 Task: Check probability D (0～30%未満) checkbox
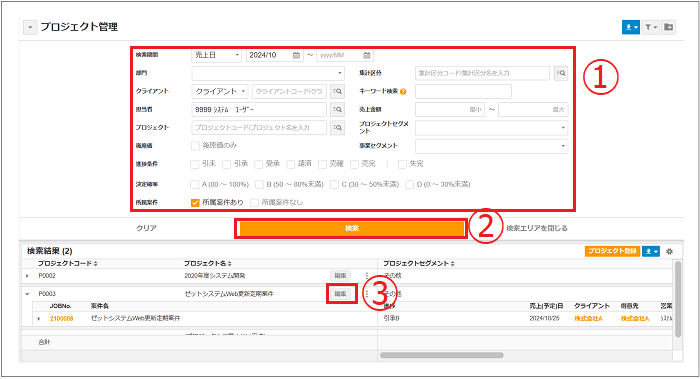coord(409,184)
